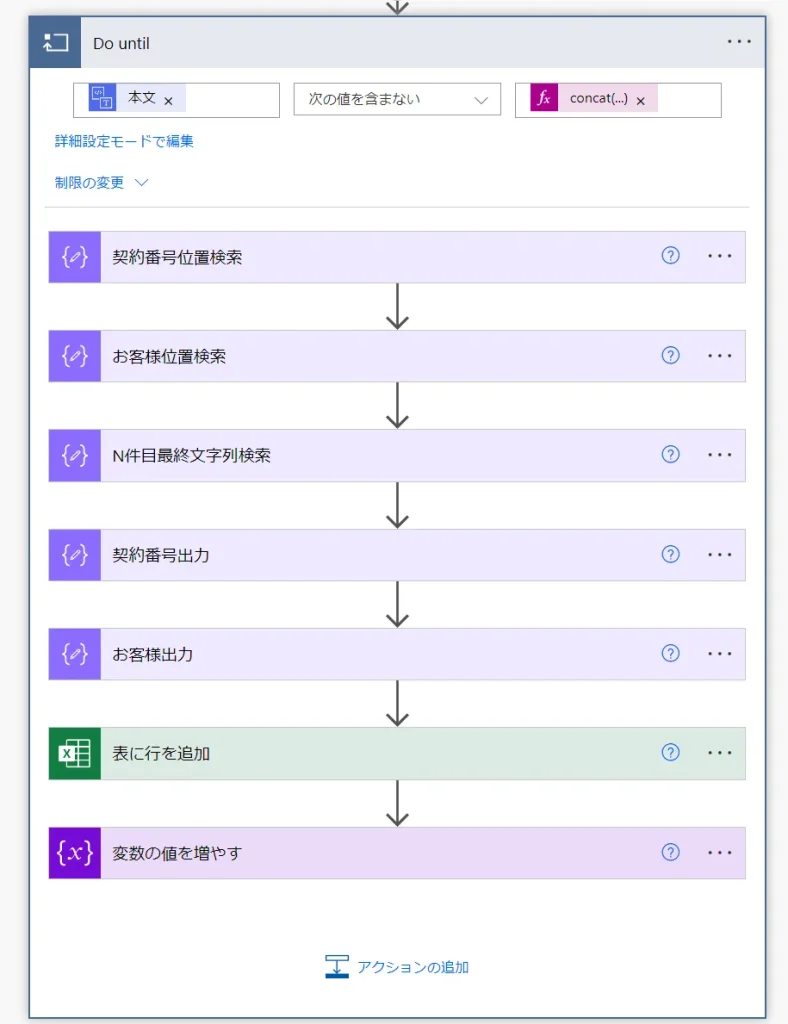Click the concat(...) condition value field
This screenshot has height=1024, width=788.
coord(690,100)
